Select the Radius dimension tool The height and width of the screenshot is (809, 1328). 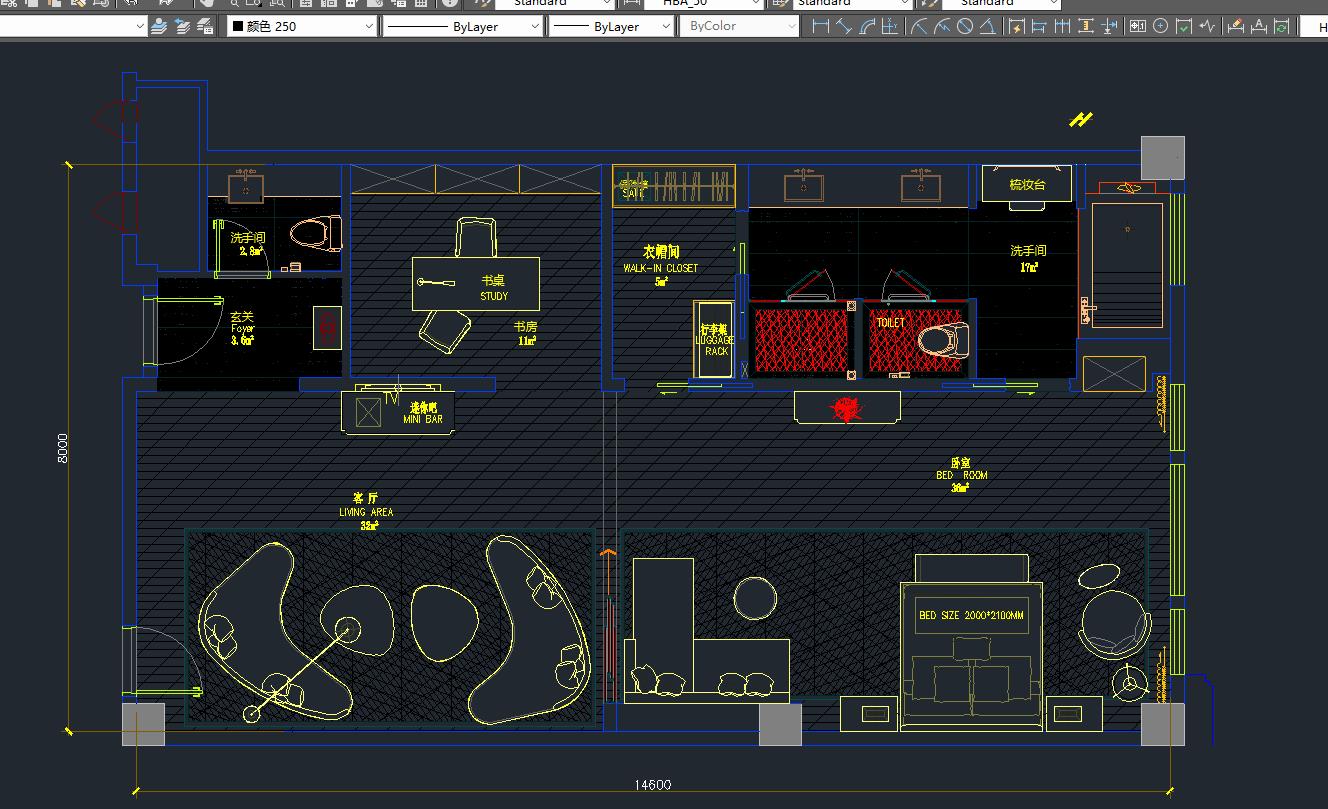pos(919,27)
